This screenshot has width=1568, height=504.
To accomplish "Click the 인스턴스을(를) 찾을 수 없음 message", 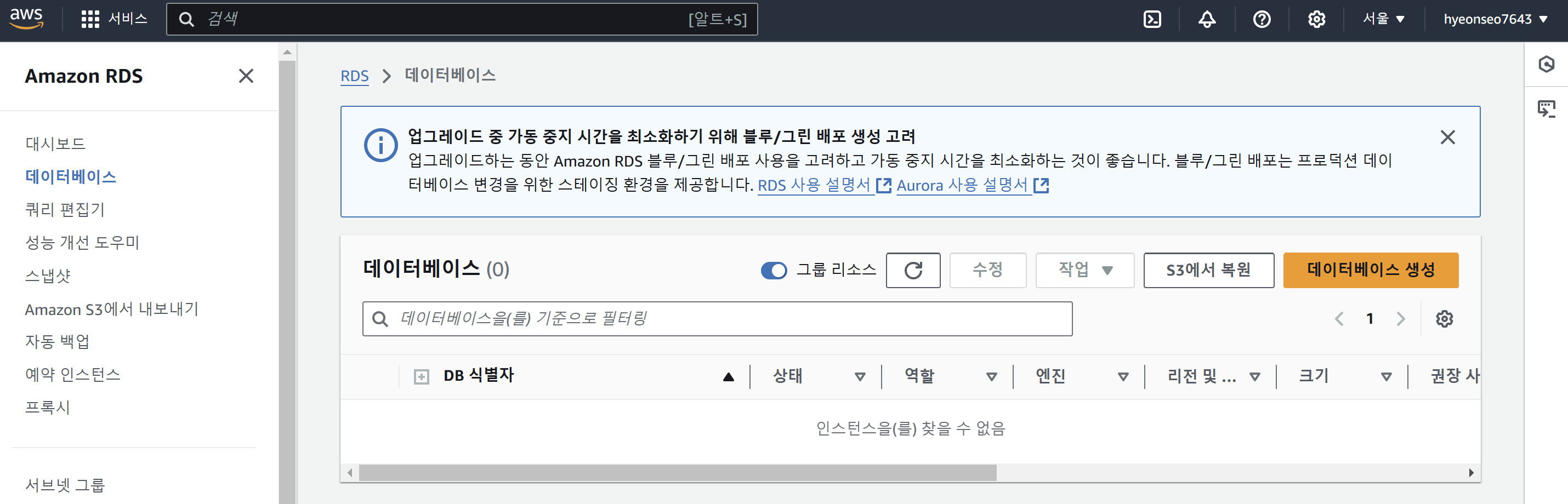I will 910,429.
